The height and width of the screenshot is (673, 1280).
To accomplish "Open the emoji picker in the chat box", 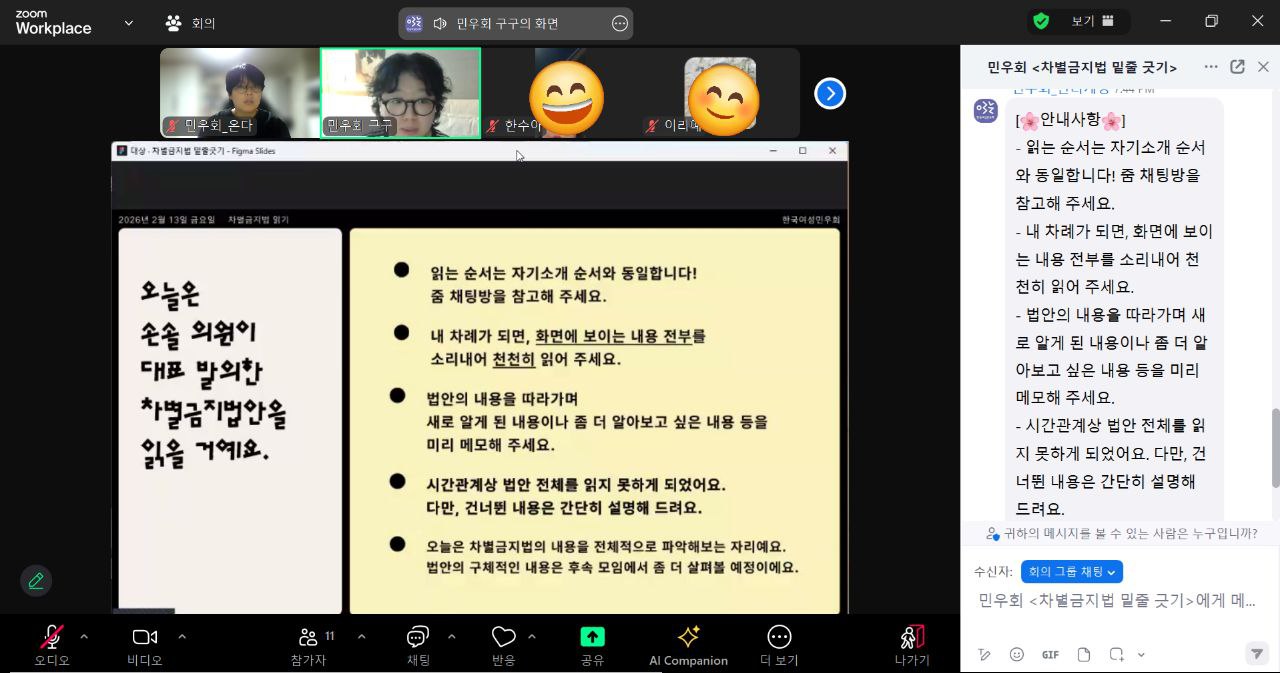I will pyautogui.click(x=1017, y=654).
